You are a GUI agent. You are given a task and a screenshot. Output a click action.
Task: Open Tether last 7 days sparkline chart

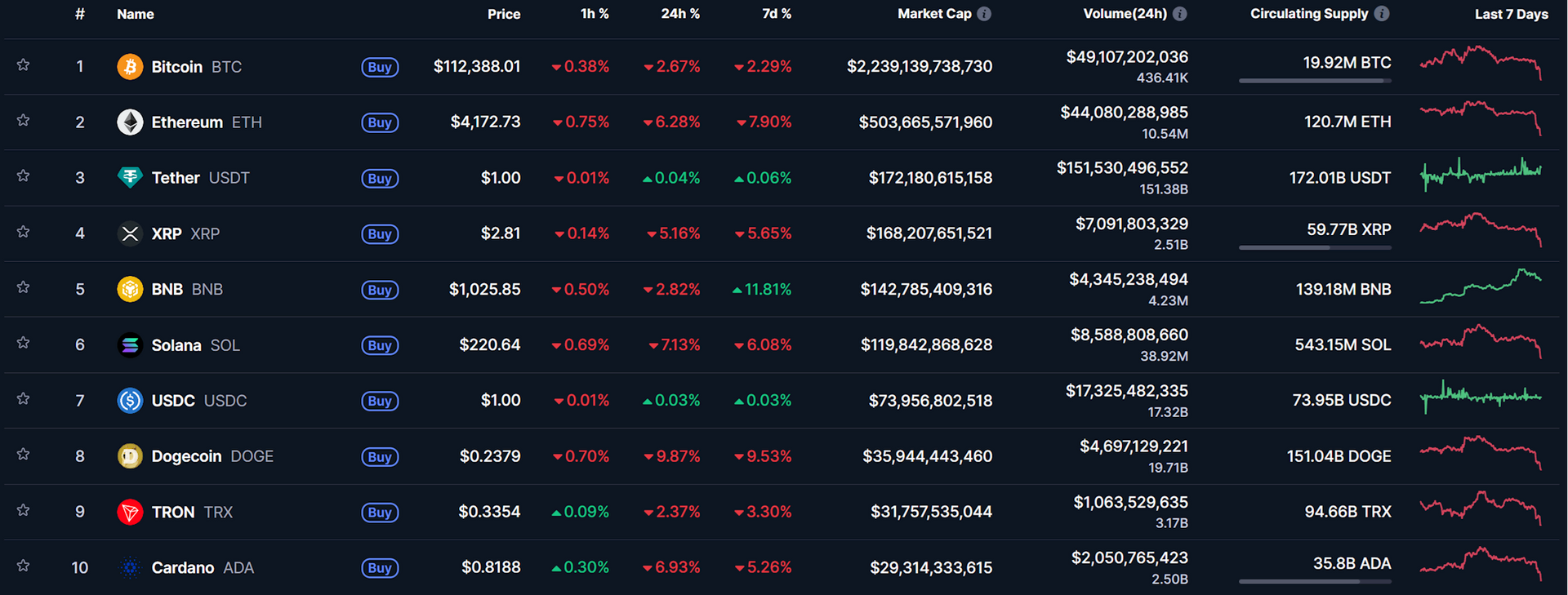coord(1481,174)
